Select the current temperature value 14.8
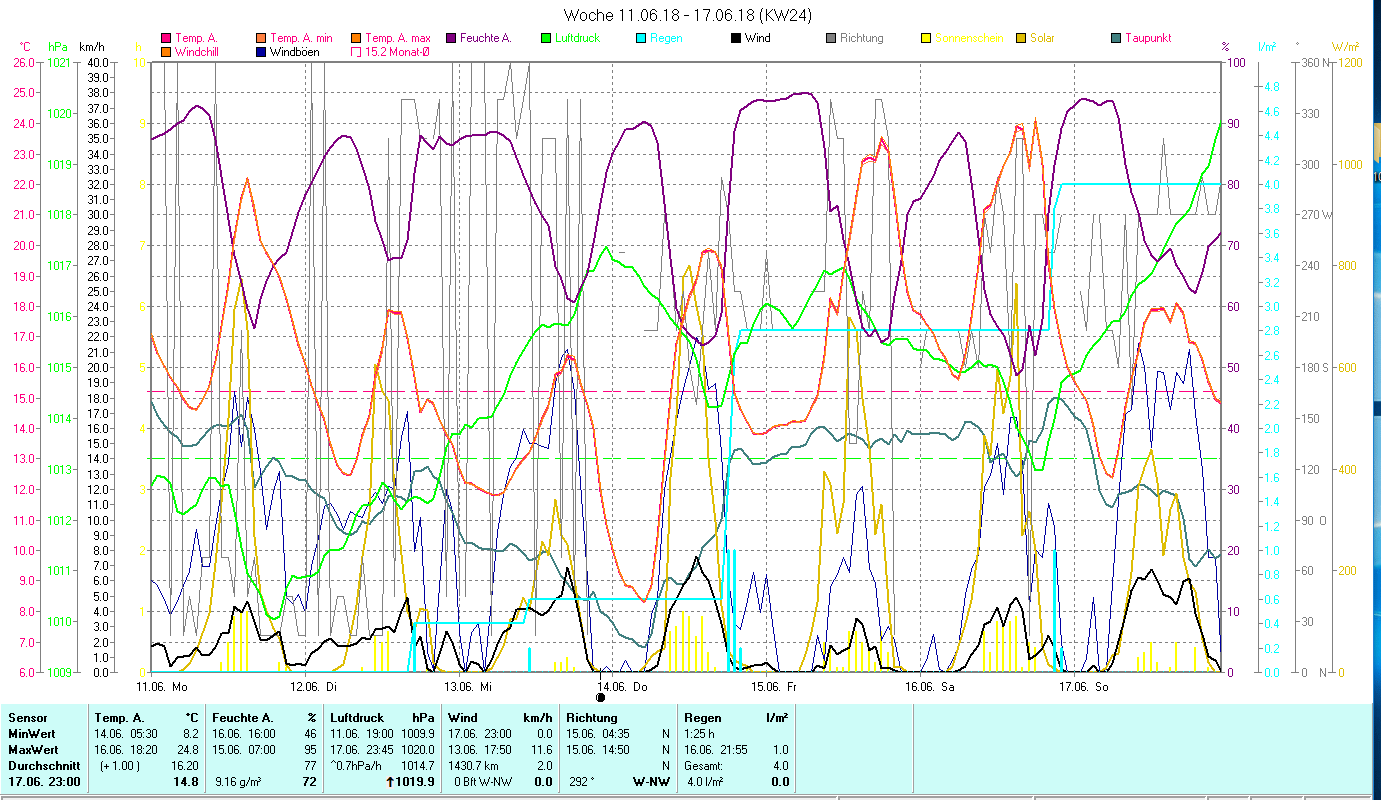Viewport: 1381px width, 800px height. 185,782
